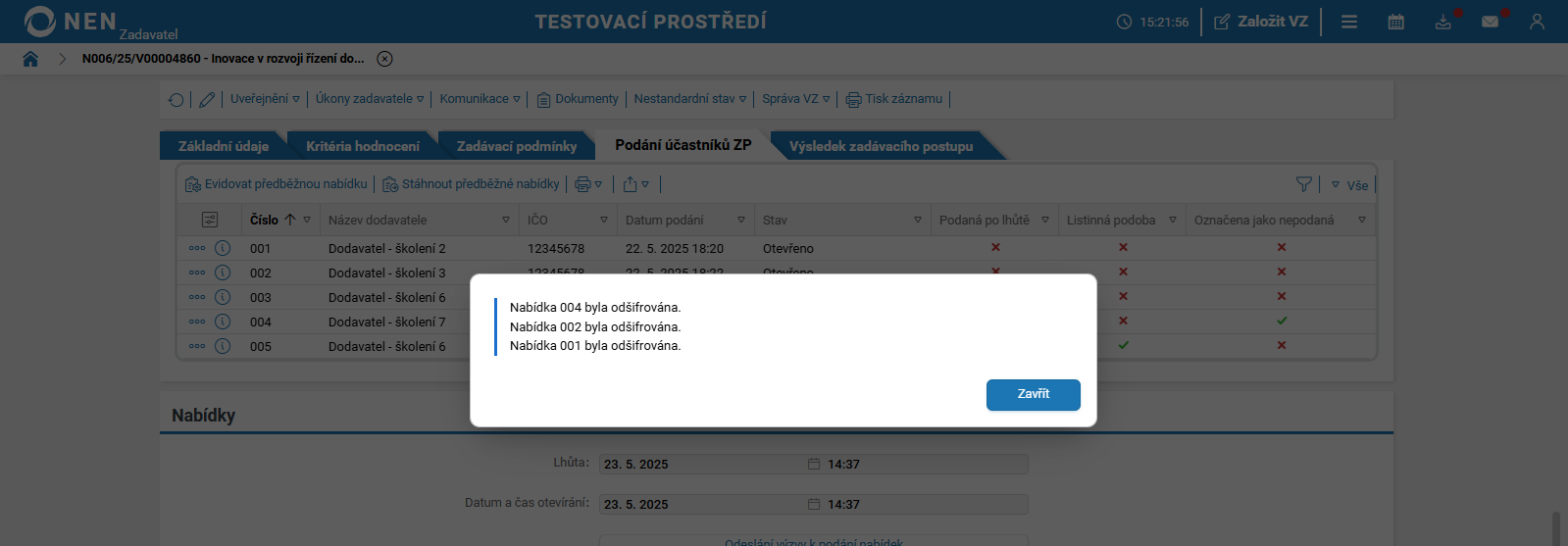This screenshot has height=546, width=1568.
Task: Open Číslo column filter arrow
Action: [307, 221]
